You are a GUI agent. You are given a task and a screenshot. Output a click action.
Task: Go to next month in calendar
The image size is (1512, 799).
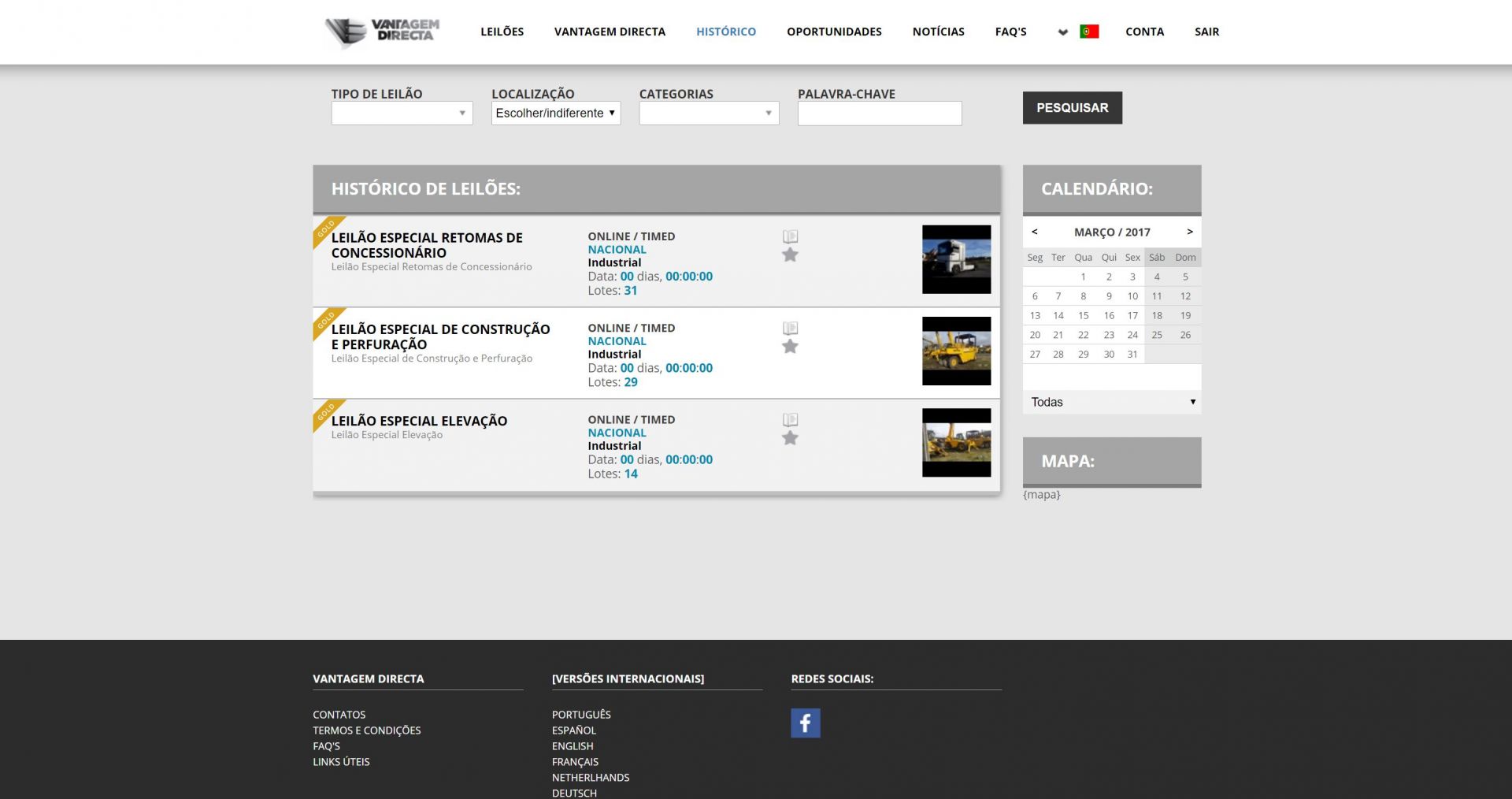(x=1189, y=232)
